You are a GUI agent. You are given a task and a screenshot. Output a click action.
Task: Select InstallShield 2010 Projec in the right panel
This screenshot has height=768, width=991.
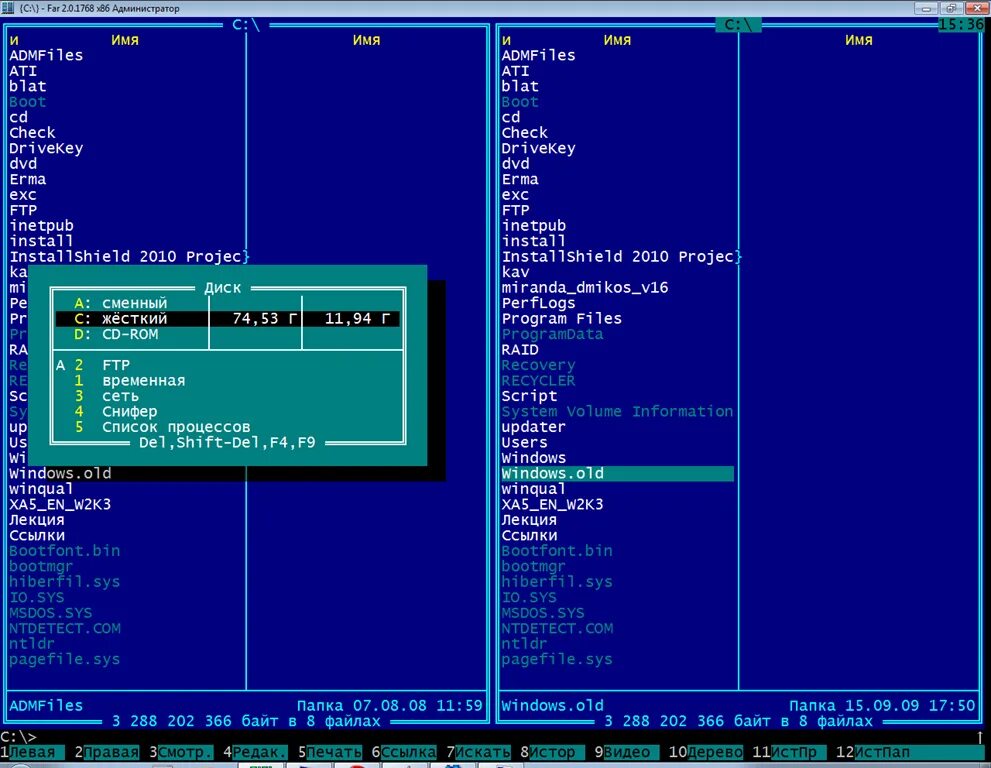pyautogui.click(x=617, y=257)
